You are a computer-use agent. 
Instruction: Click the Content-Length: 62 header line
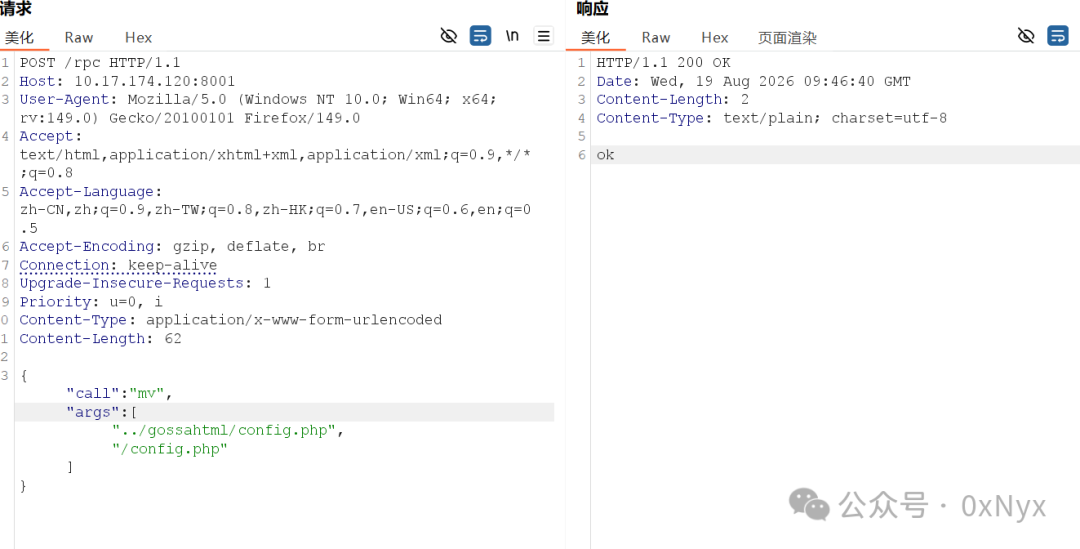click(101, 338)
